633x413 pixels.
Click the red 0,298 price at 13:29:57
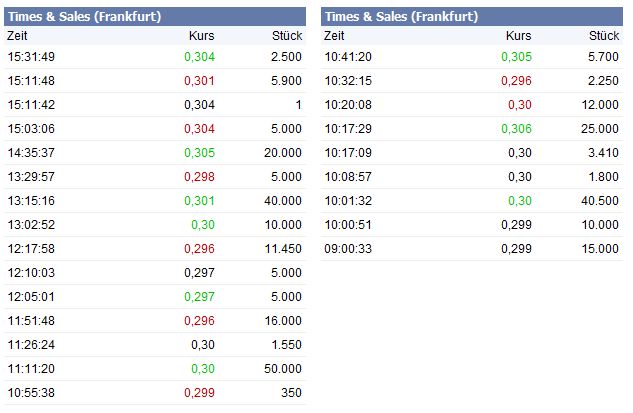pyautogui.click(x=199, y=176)
